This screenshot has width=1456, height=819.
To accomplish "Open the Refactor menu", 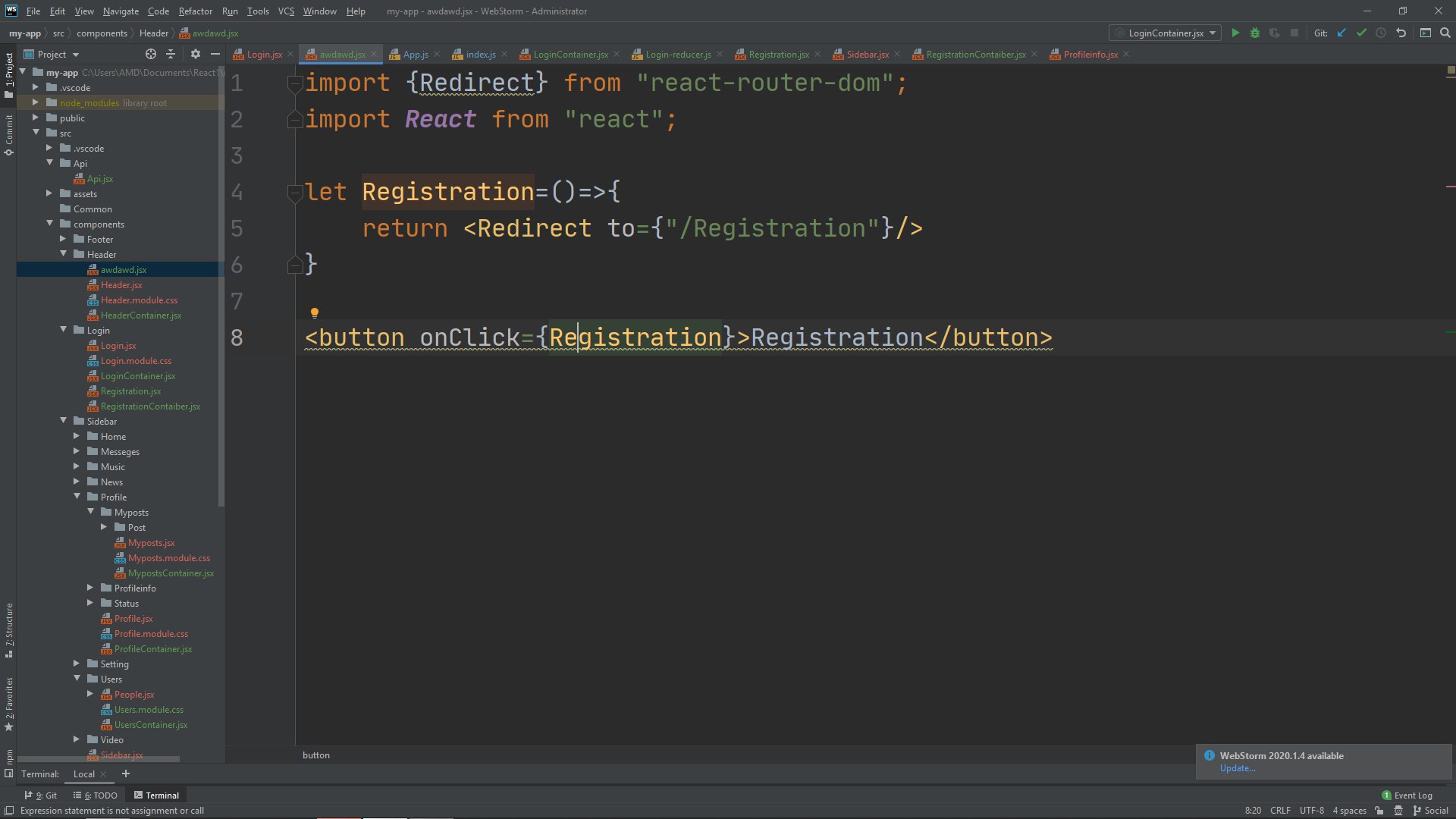I will [x=195, y=11].
